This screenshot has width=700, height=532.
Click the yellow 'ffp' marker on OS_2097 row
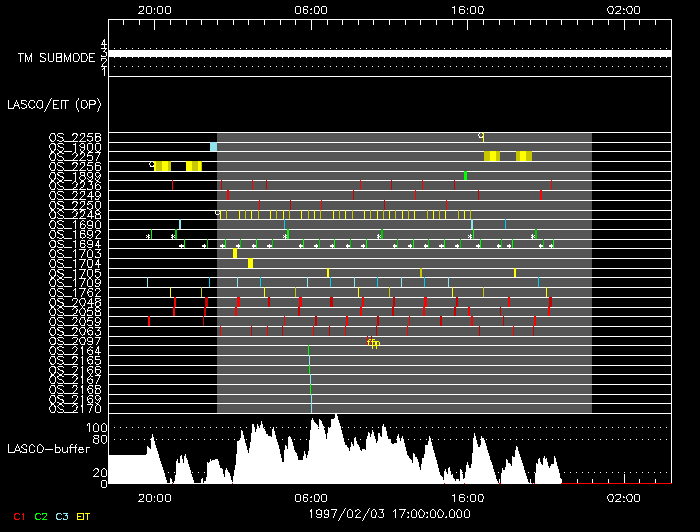[x=373, y=343]
